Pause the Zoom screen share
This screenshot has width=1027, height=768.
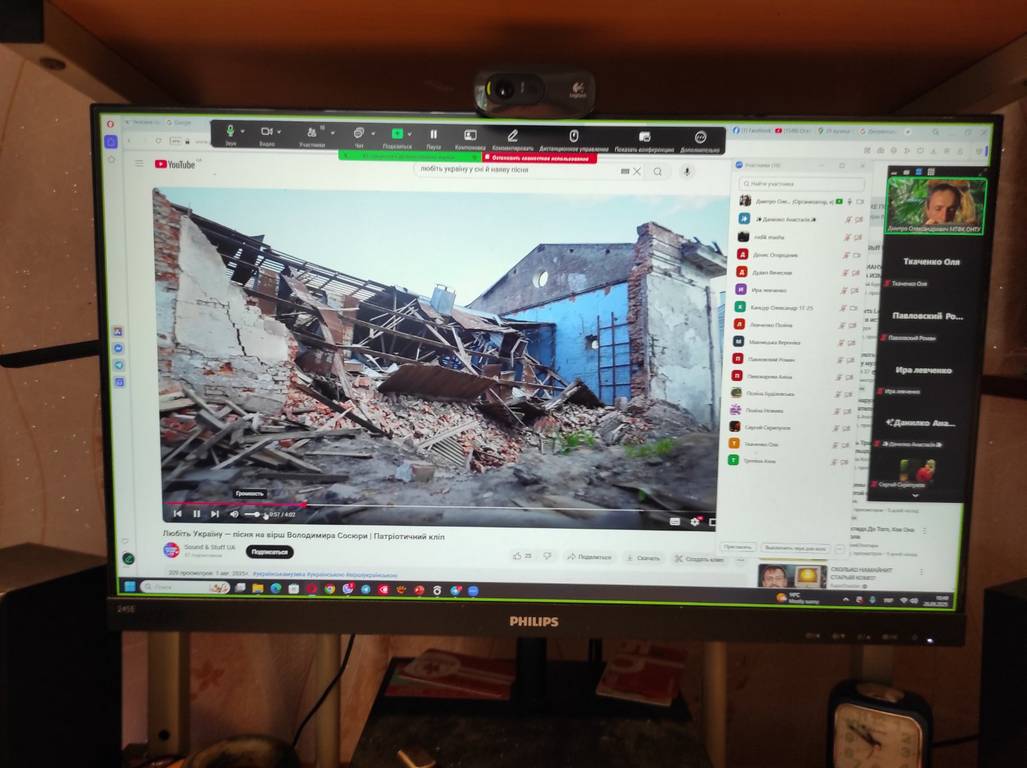tap(434, 134)
